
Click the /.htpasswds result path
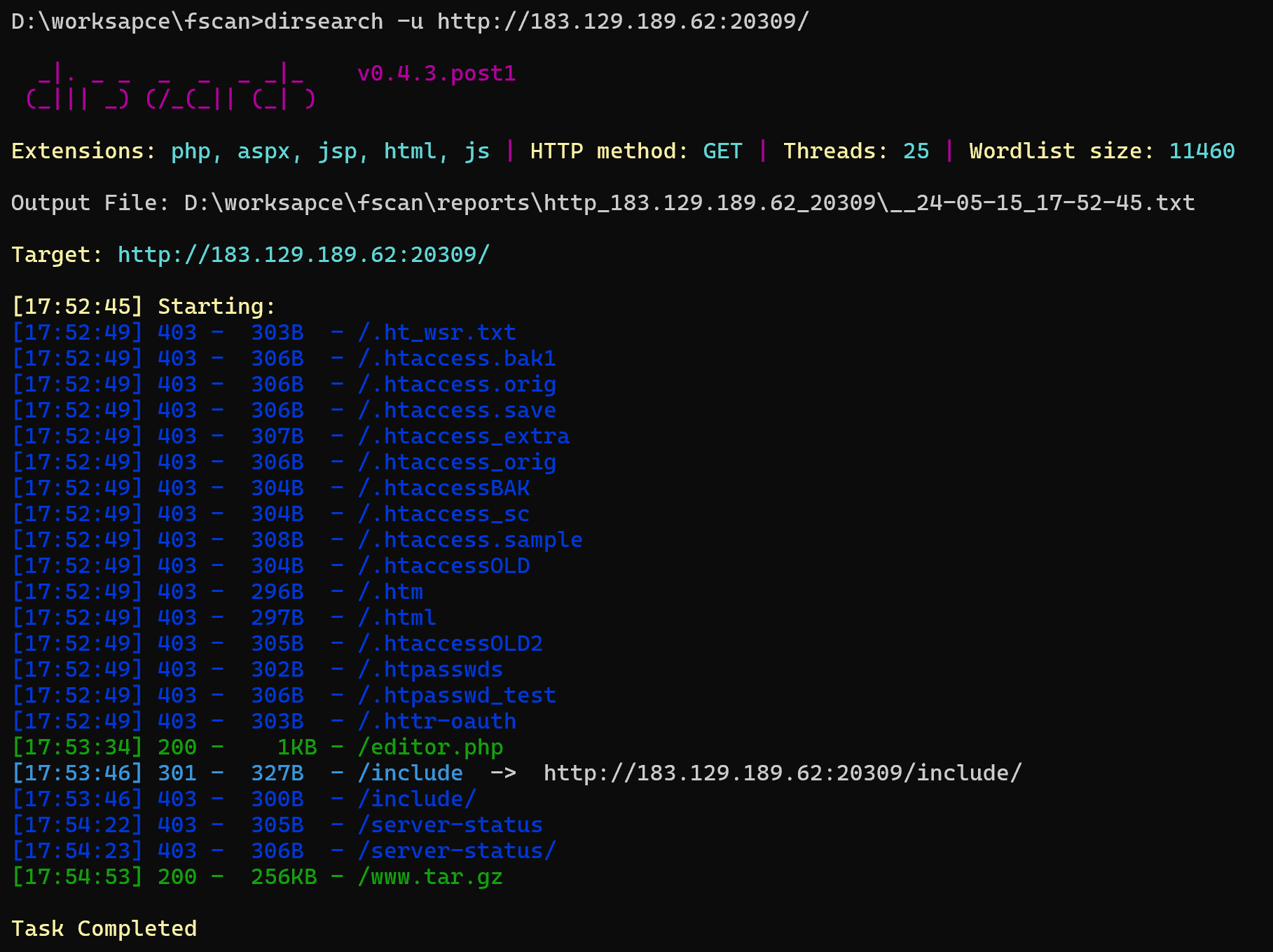(430, 670)
